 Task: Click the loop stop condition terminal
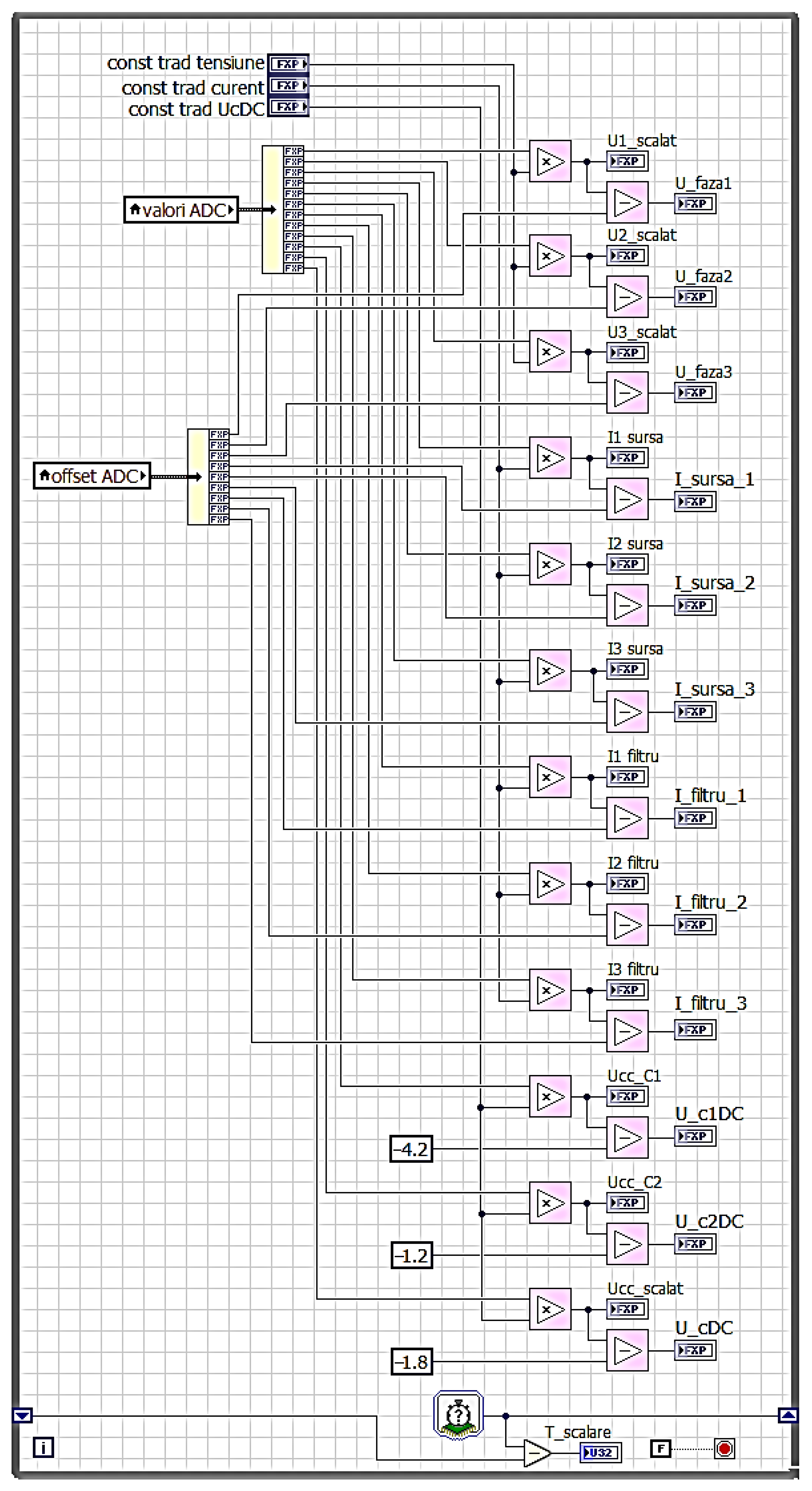tap(724, 1449)
